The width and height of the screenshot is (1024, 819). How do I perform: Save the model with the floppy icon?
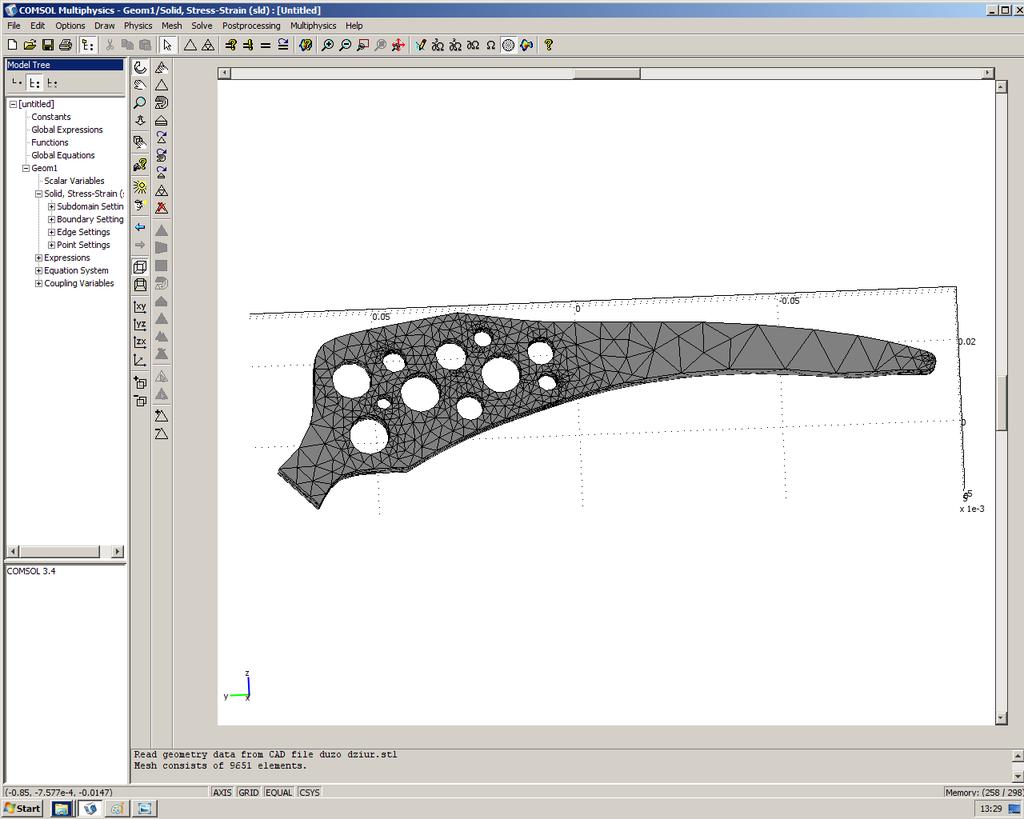pos(47,45)
